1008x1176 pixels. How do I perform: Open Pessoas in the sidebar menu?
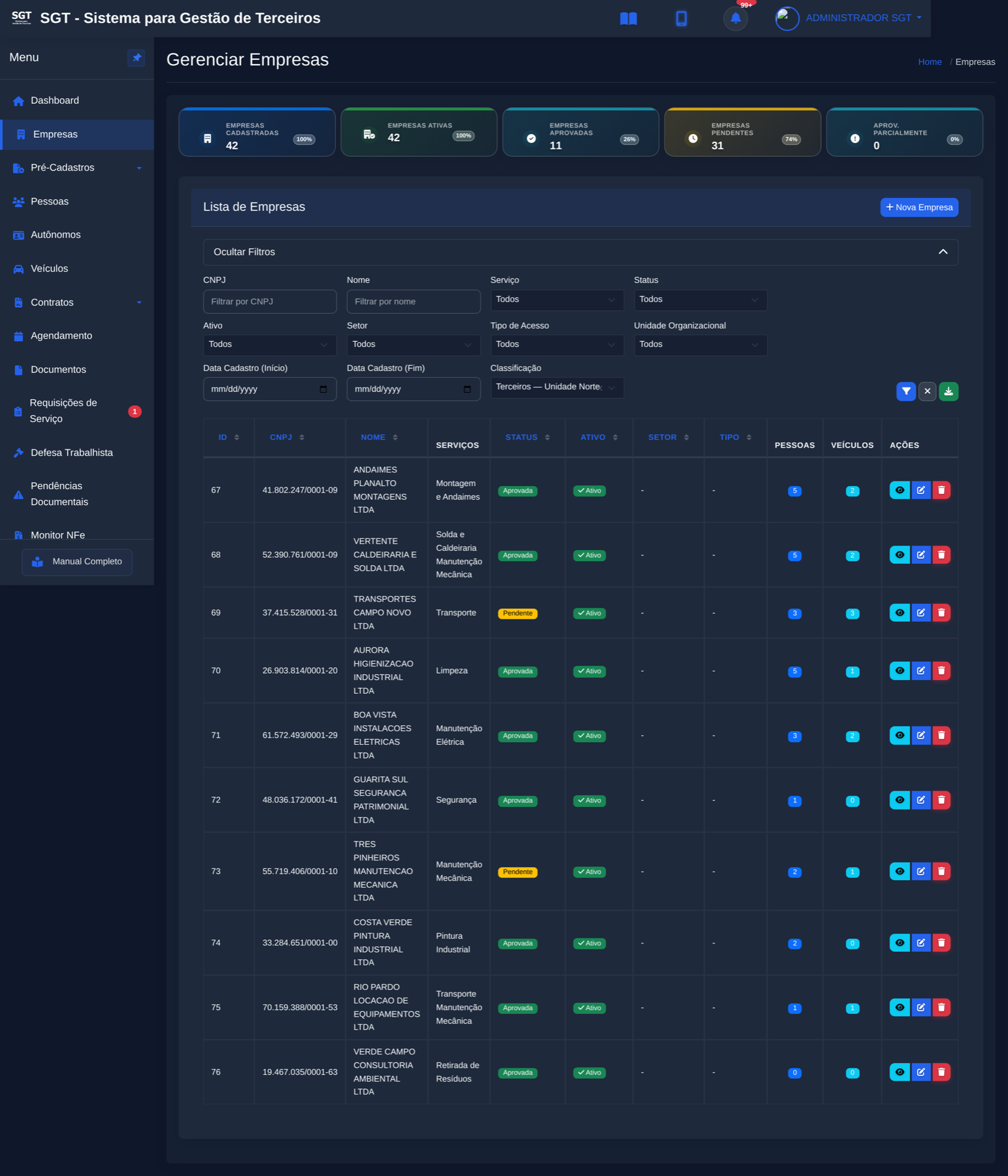[77, 202]
